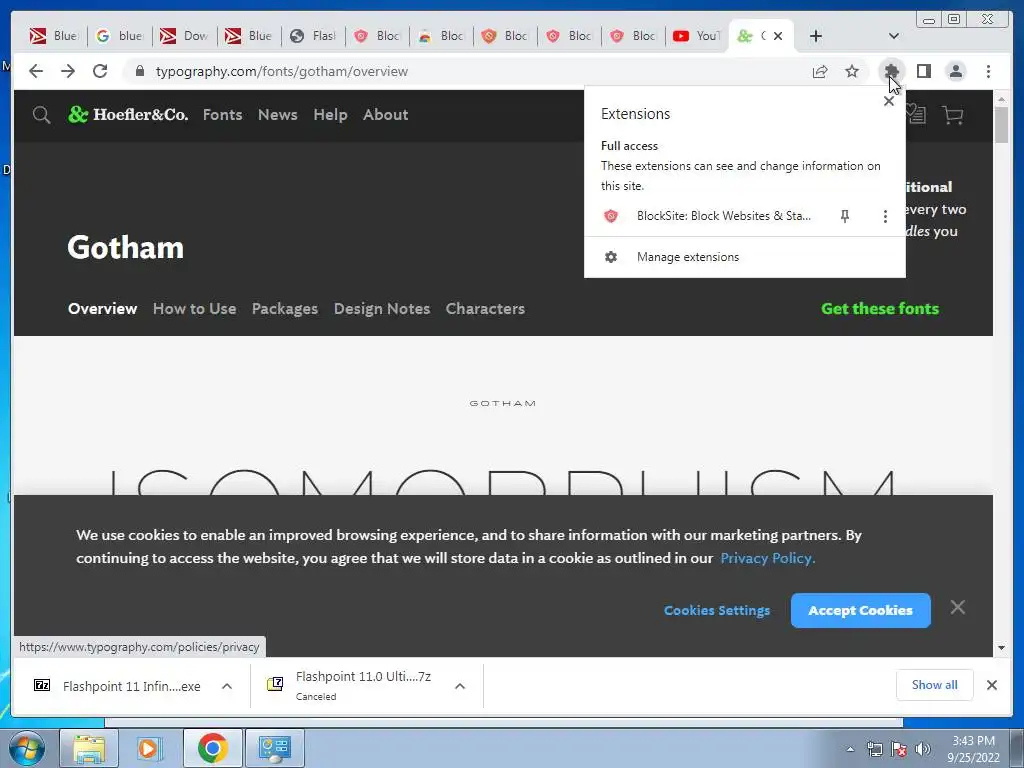This screenshot has height=768, width=1024.
Task: Click the site search magnifier icon
Action: point(41,116)
